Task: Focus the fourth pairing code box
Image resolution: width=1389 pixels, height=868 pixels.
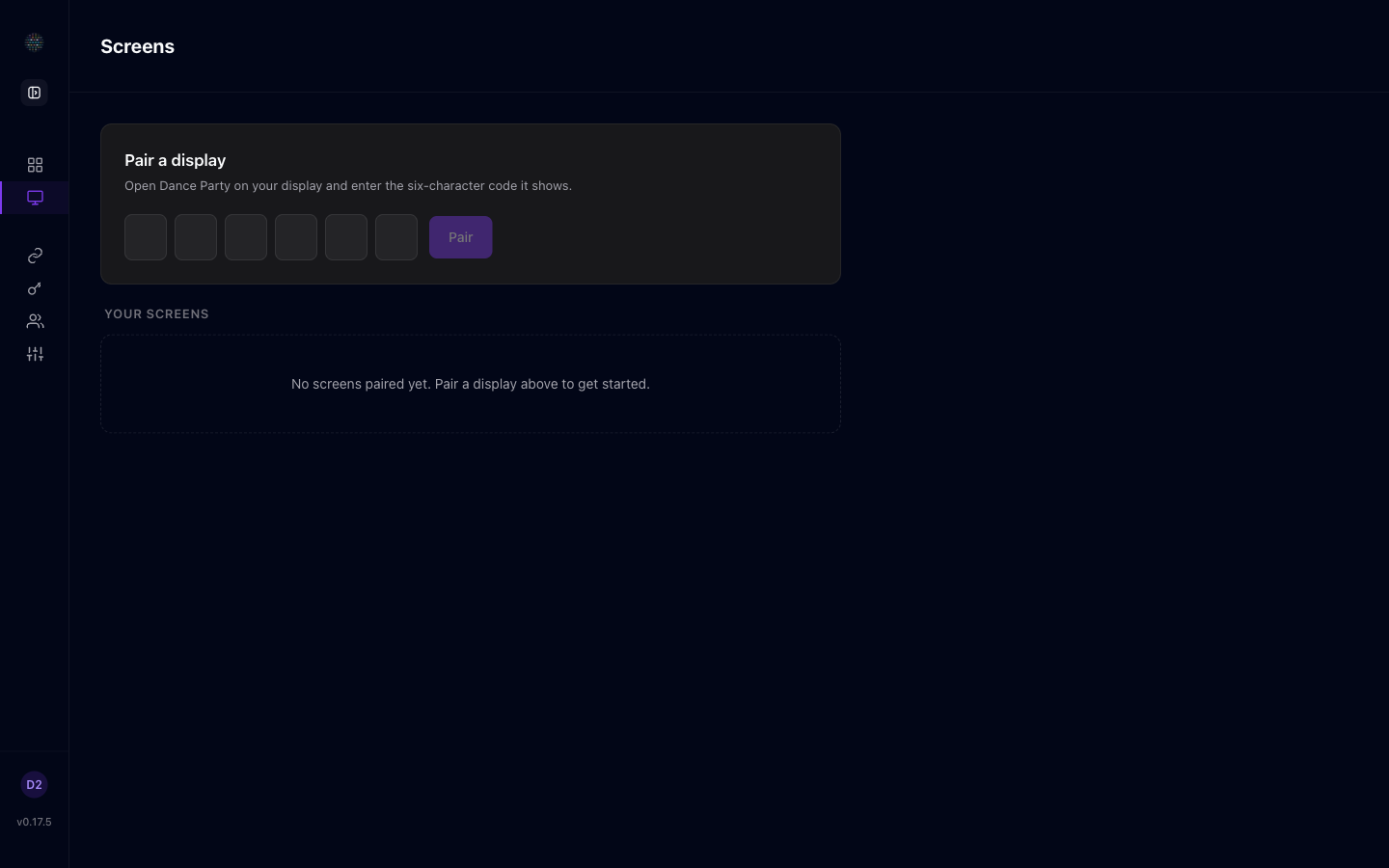Action: (296, 237)
